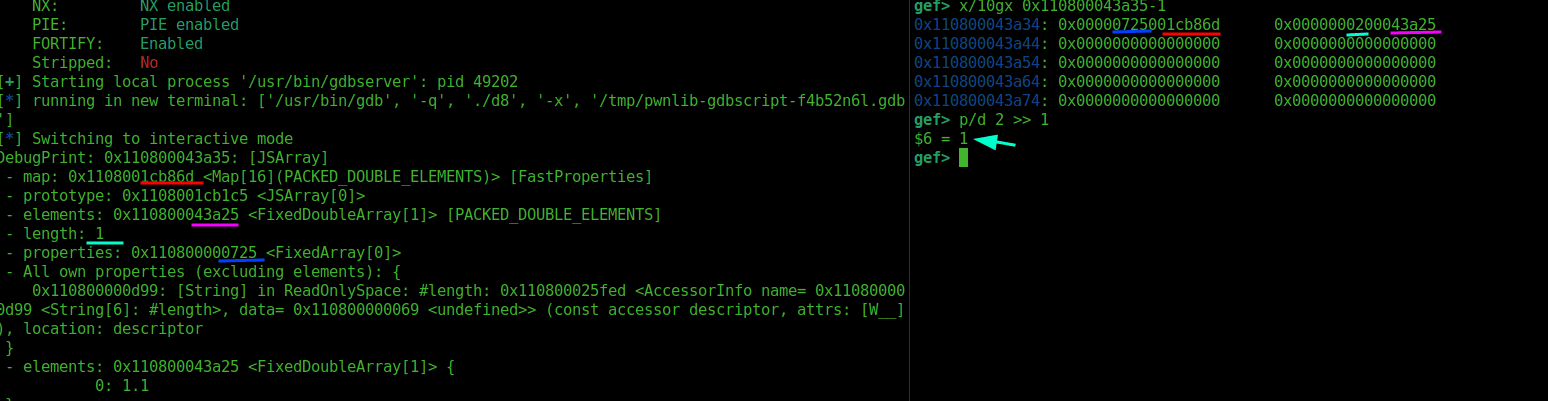Click the red 'No' Stripped value
1548x401 pixels.
149,63
